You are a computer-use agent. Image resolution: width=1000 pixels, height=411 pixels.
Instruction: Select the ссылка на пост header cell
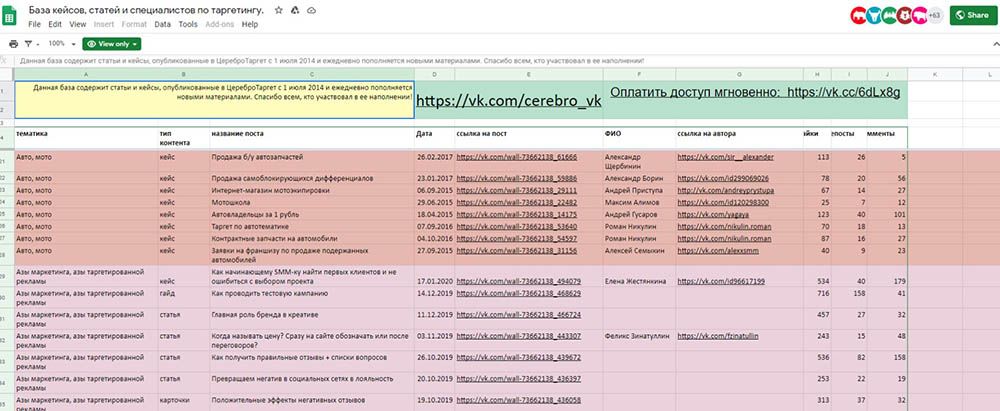tap(529, 138)
